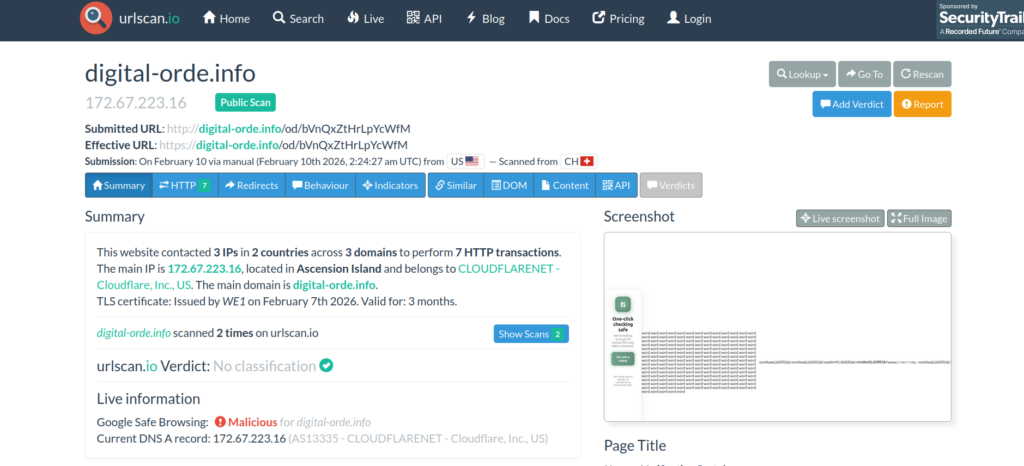Click Show Scans button

coord(531,334)
